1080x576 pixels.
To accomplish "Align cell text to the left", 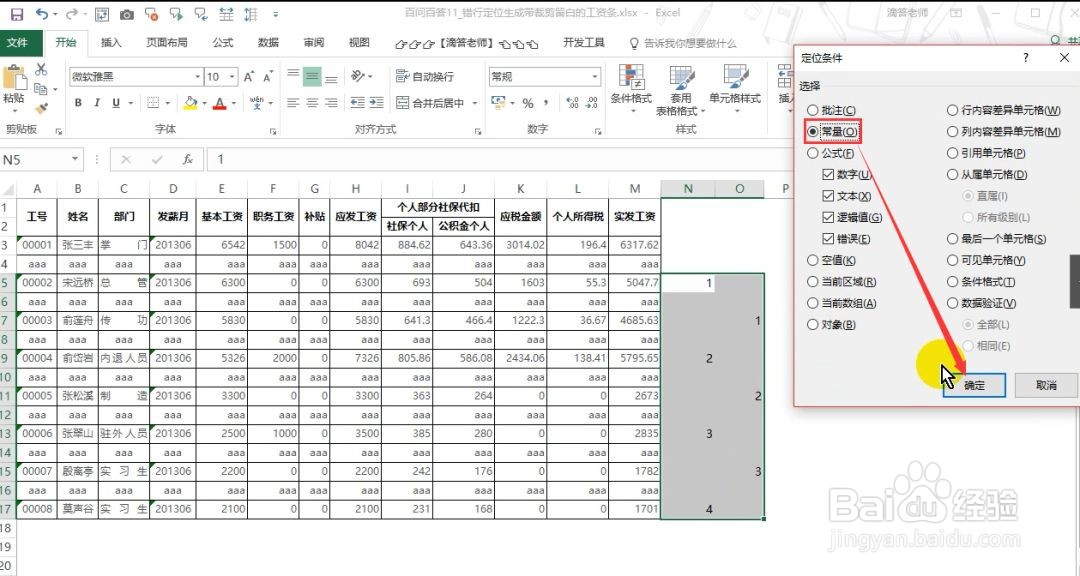I will [293, 103].
